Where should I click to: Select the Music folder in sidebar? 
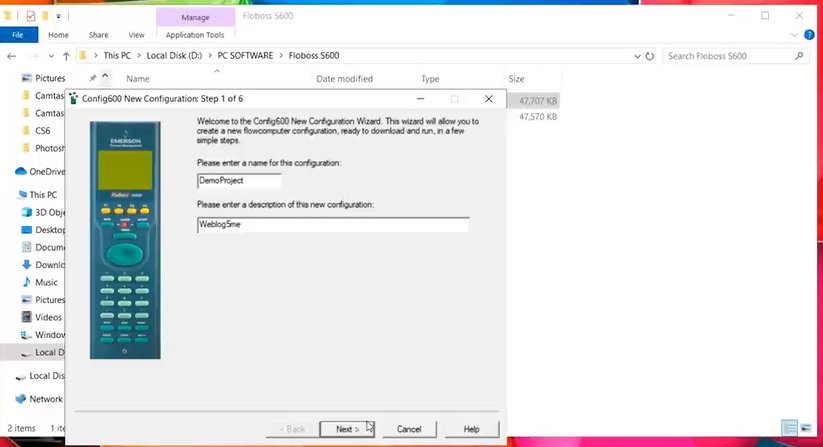point(49,283)
